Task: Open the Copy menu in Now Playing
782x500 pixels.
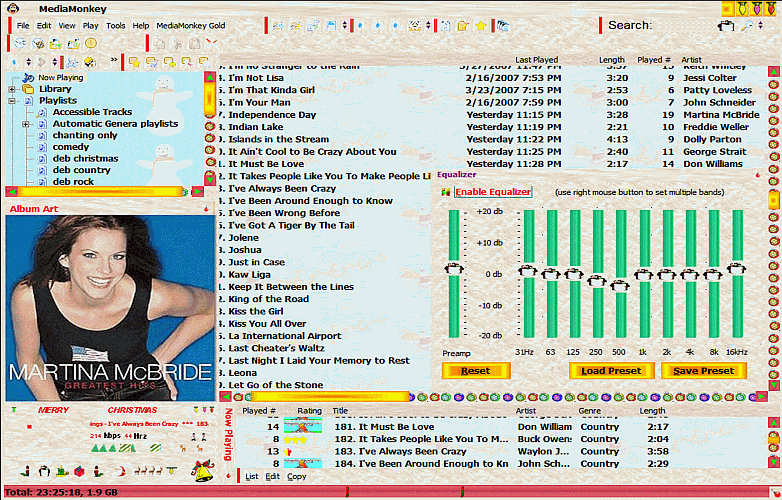Action: [x=296, y=477]
